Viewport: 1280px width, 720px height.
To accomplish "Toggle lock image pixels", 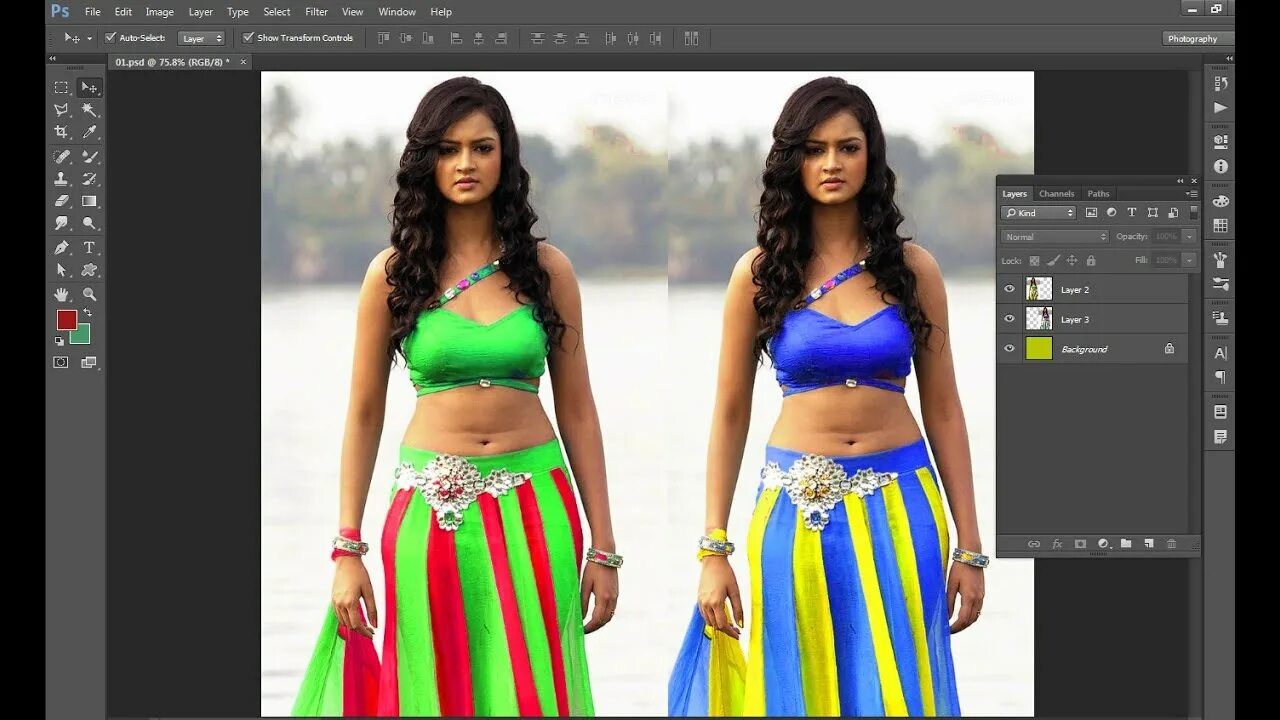I will [x=1053, y=260].
